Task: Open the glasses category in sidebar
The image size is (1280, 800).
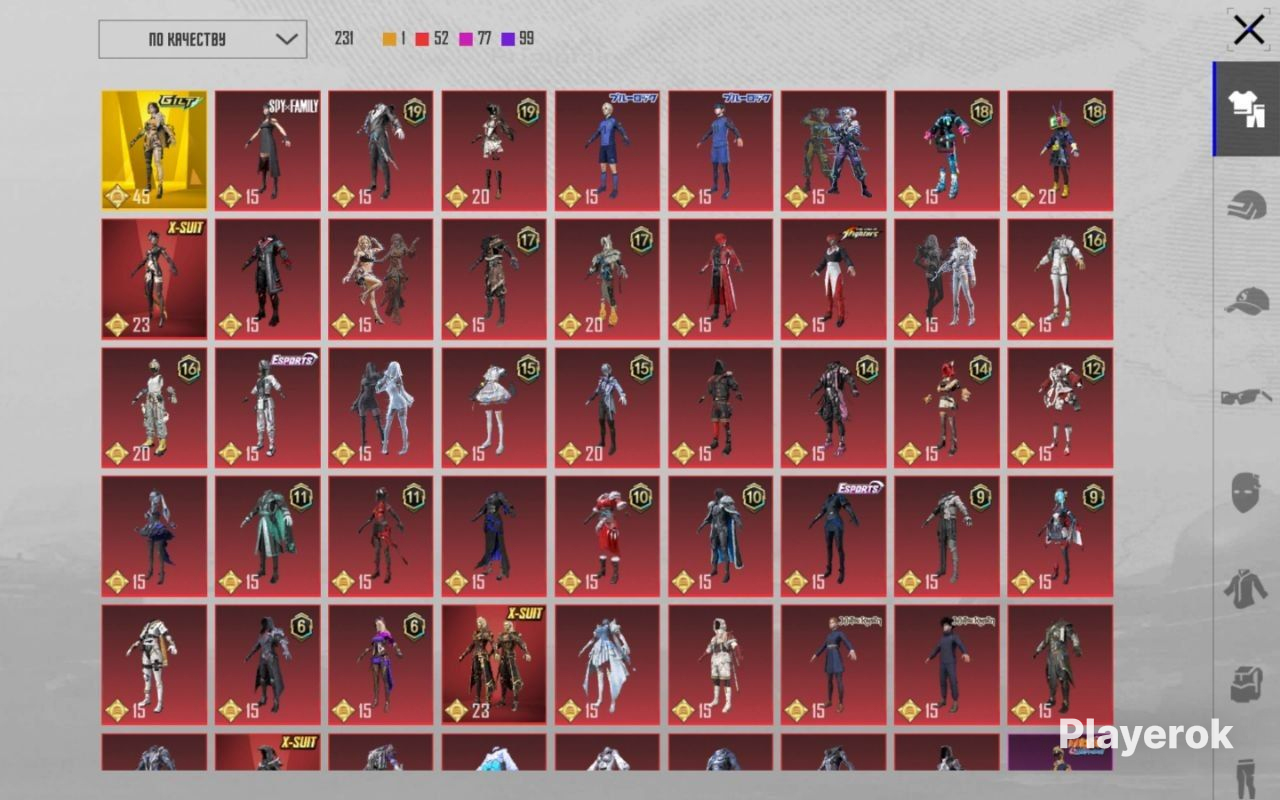Action: click(1247, 397)
